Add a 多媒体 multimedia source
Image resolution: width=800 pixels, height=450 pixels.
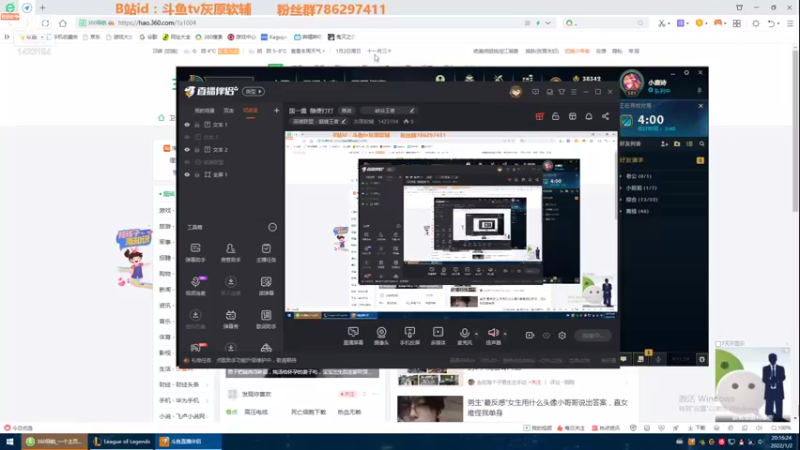coord(438,336)
